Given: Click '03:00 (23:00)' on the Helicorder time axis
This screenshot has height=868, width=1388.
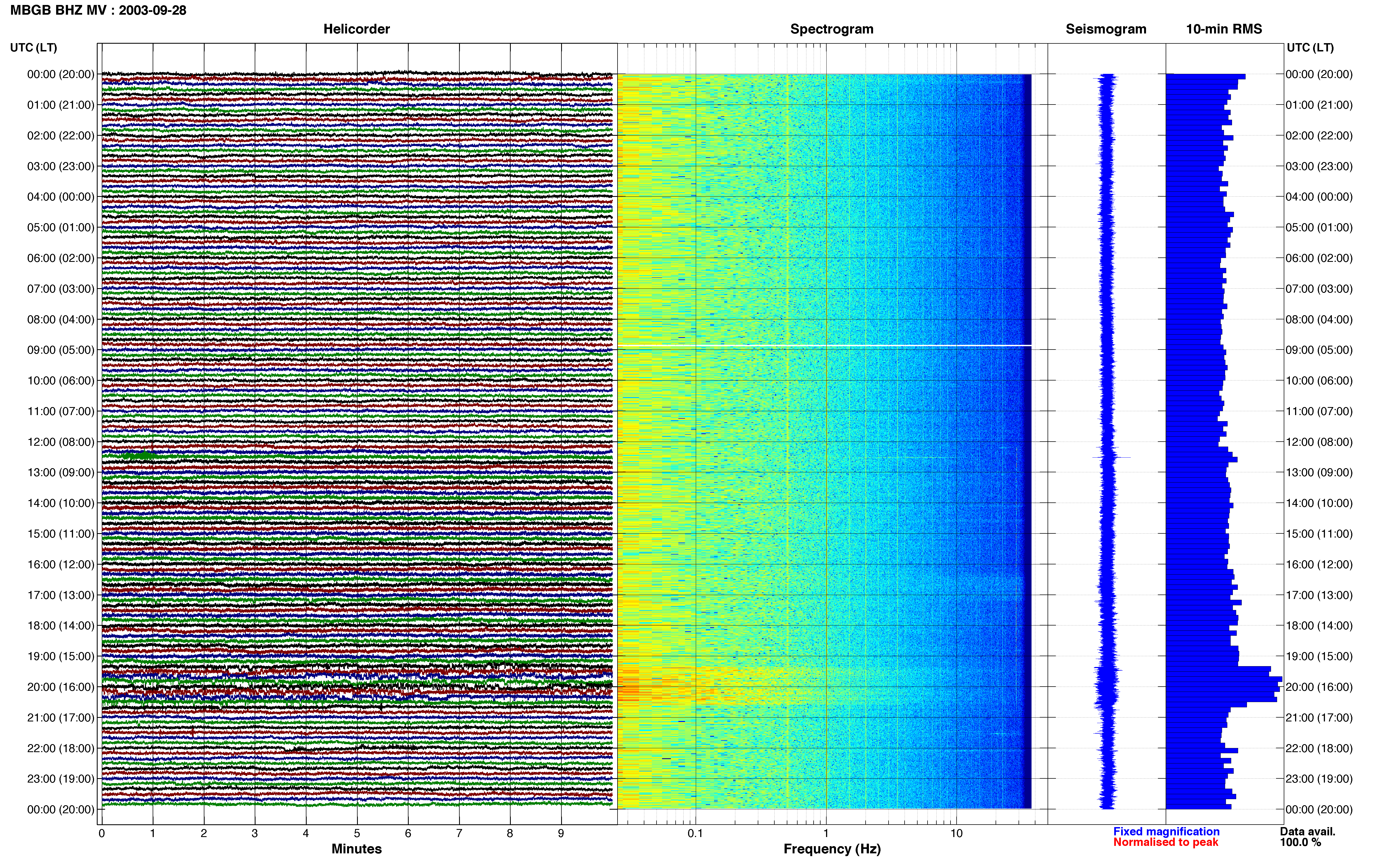Looking at the screenshot, I should point(61,166).
